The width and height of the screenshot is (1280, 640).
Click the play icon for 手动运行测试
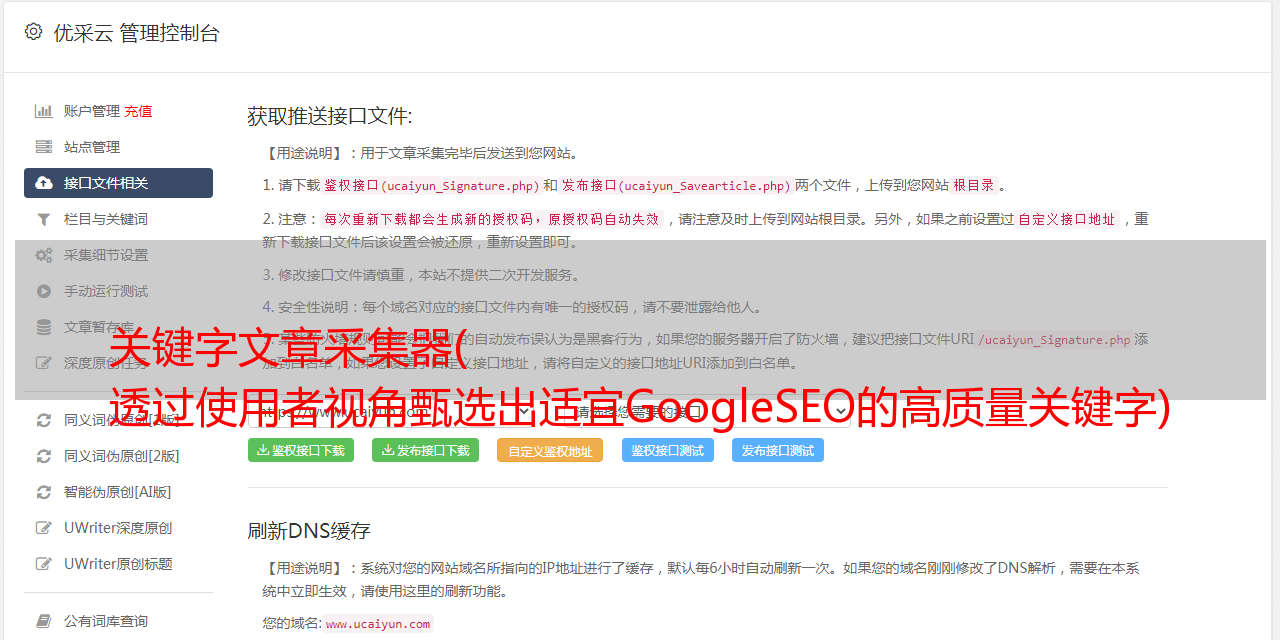44,291
